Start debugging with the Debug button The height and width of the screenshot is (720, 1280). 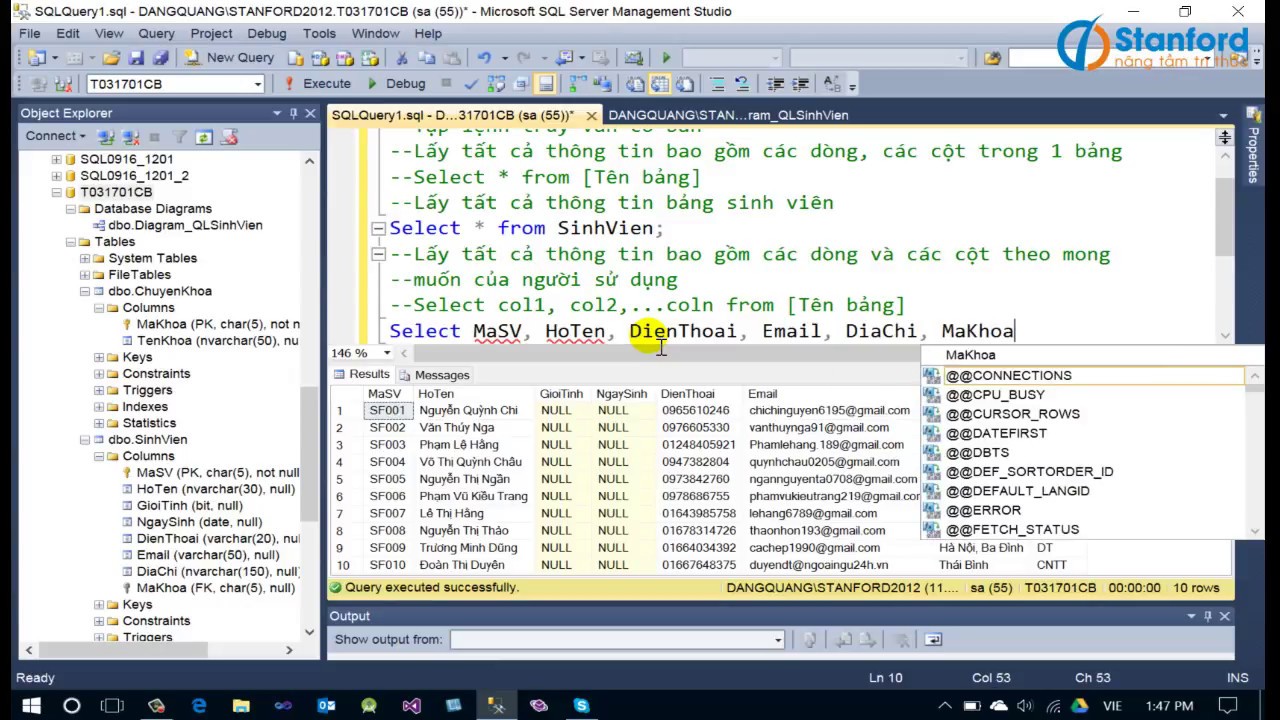[x=396, y=84]
